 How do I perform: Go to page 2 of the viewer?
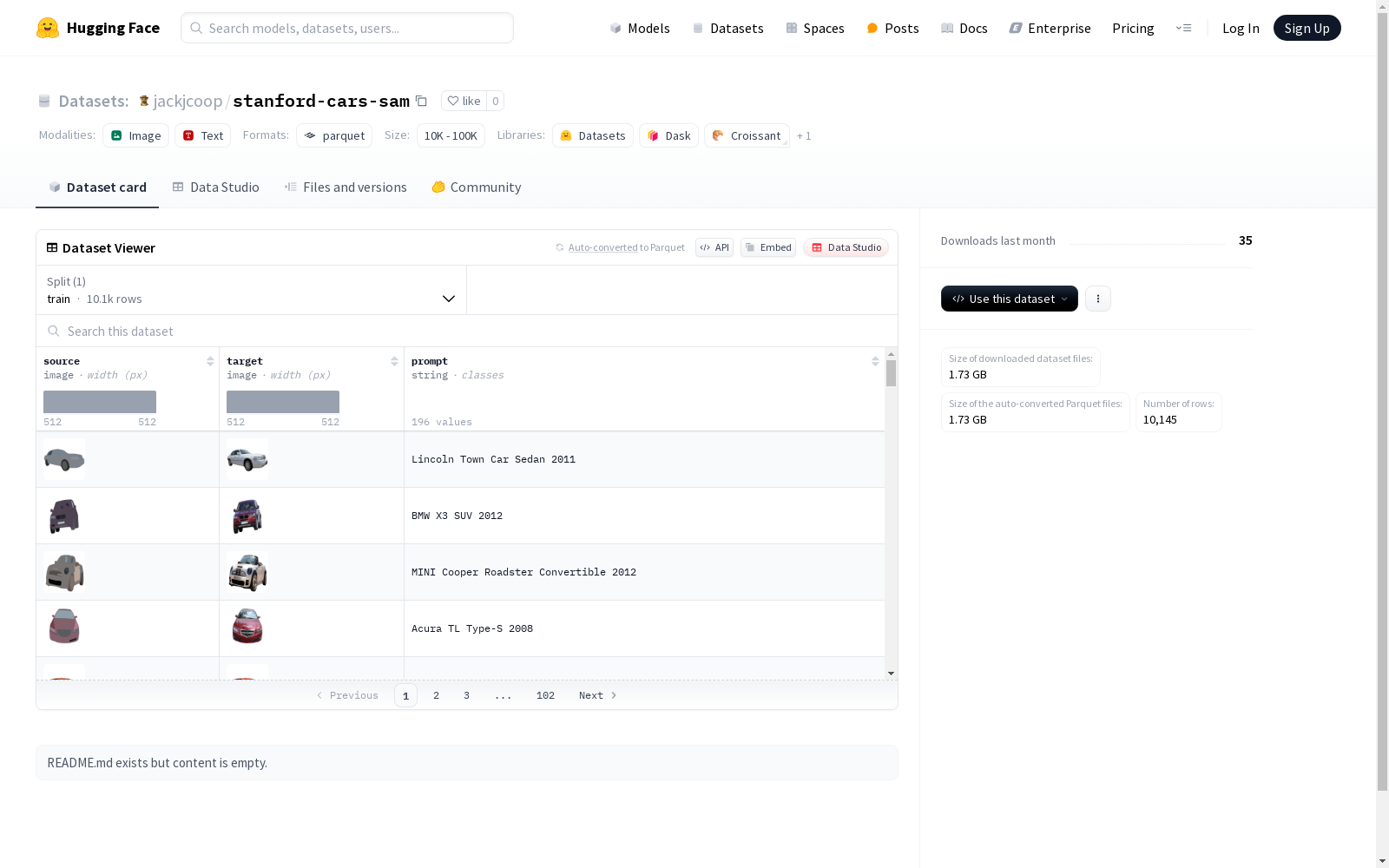click(x=436, y=695)
